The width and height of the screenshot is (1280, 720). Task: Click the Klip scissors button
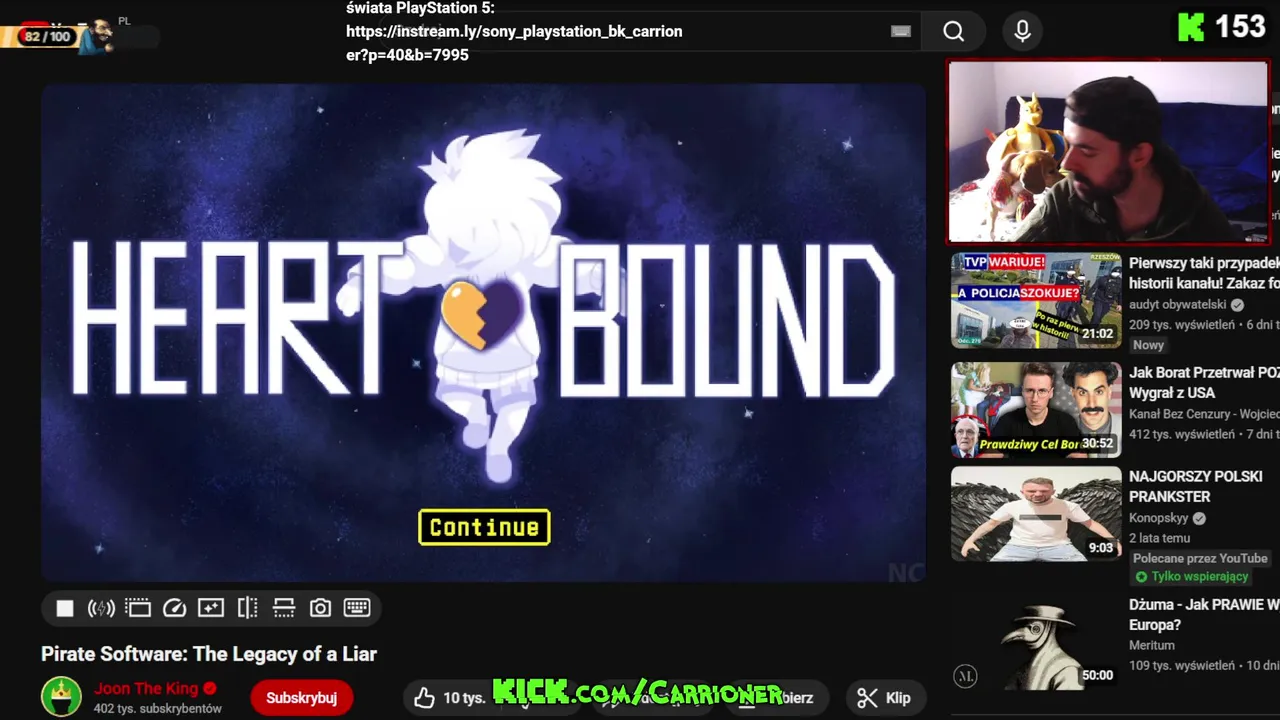click(884, 698)
